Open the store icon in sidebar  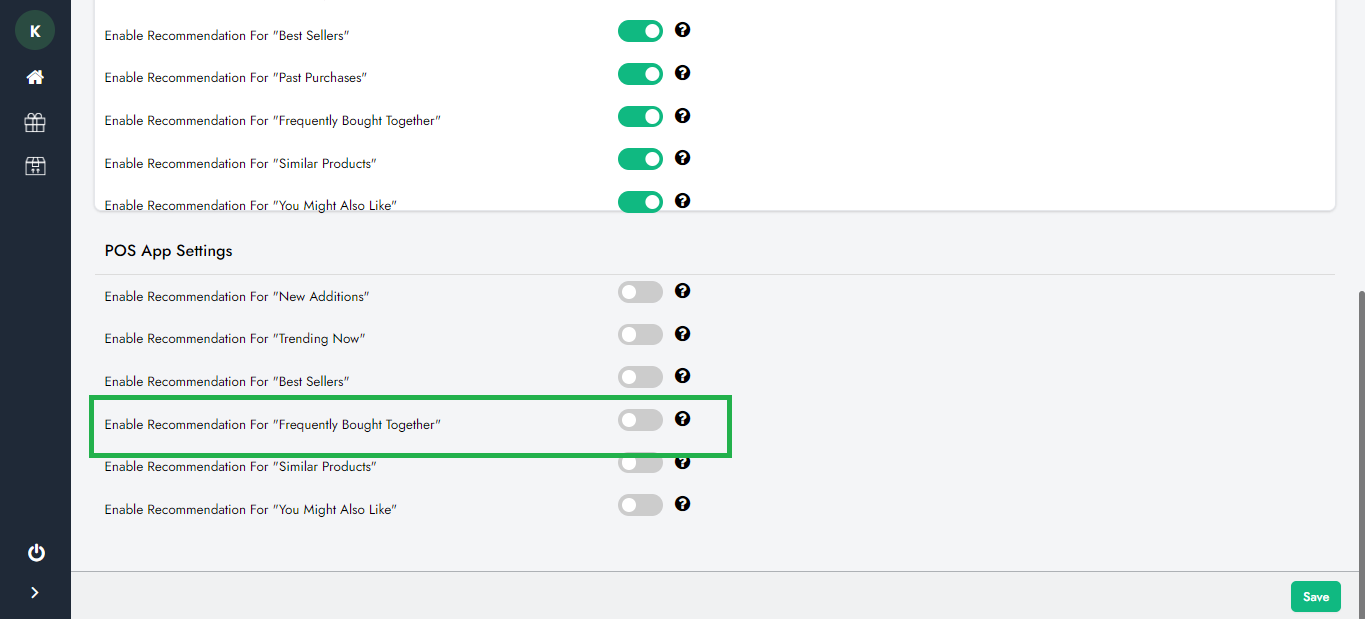(x=35, y=166)
